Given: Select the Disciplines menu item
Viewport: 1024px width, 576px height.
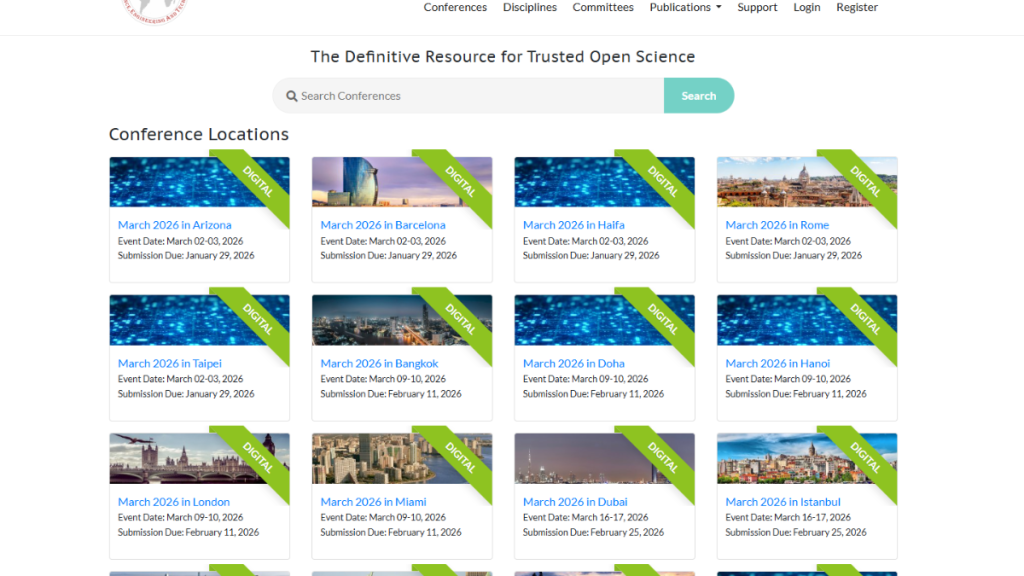Looking at the screenshot, I should (x=529, y=7).
